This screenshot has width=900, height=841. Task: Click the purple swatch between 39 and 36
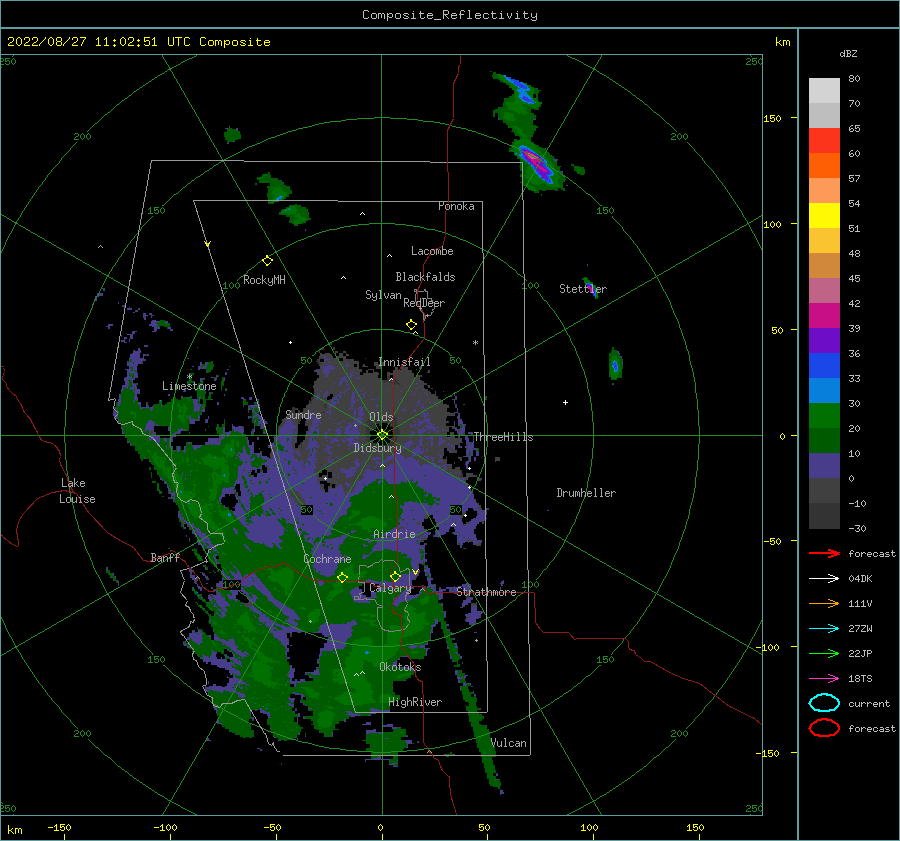[824, 340]
